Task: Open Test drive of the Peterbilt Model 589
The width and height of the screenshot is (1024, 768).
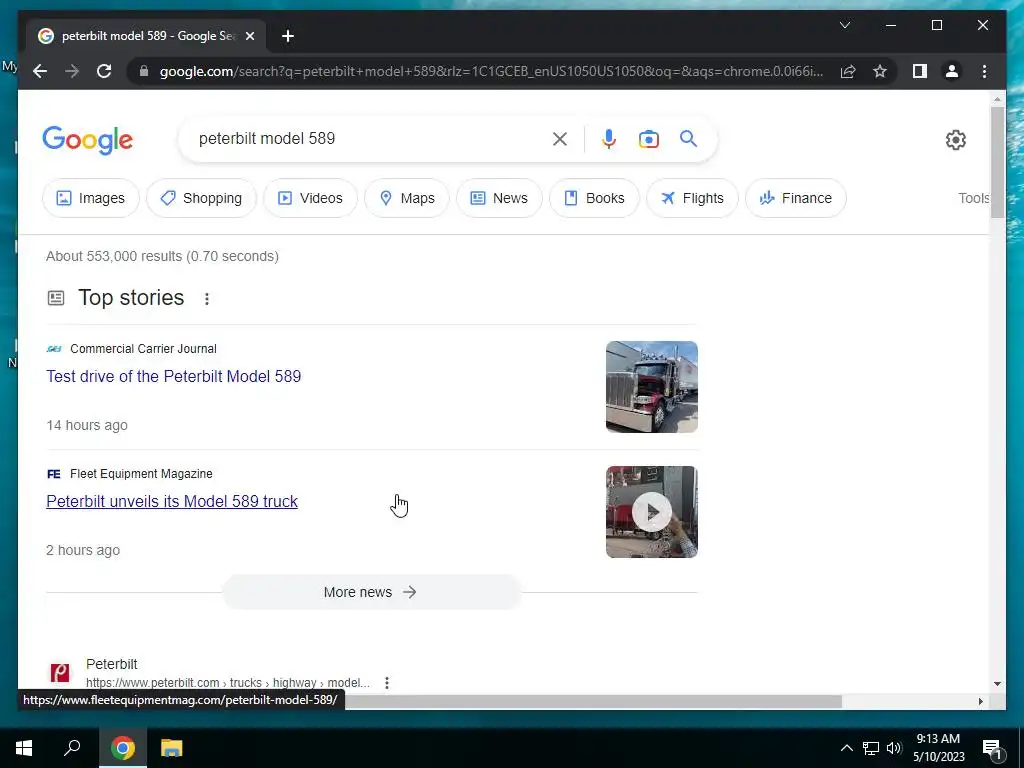Action: (174, 376)
